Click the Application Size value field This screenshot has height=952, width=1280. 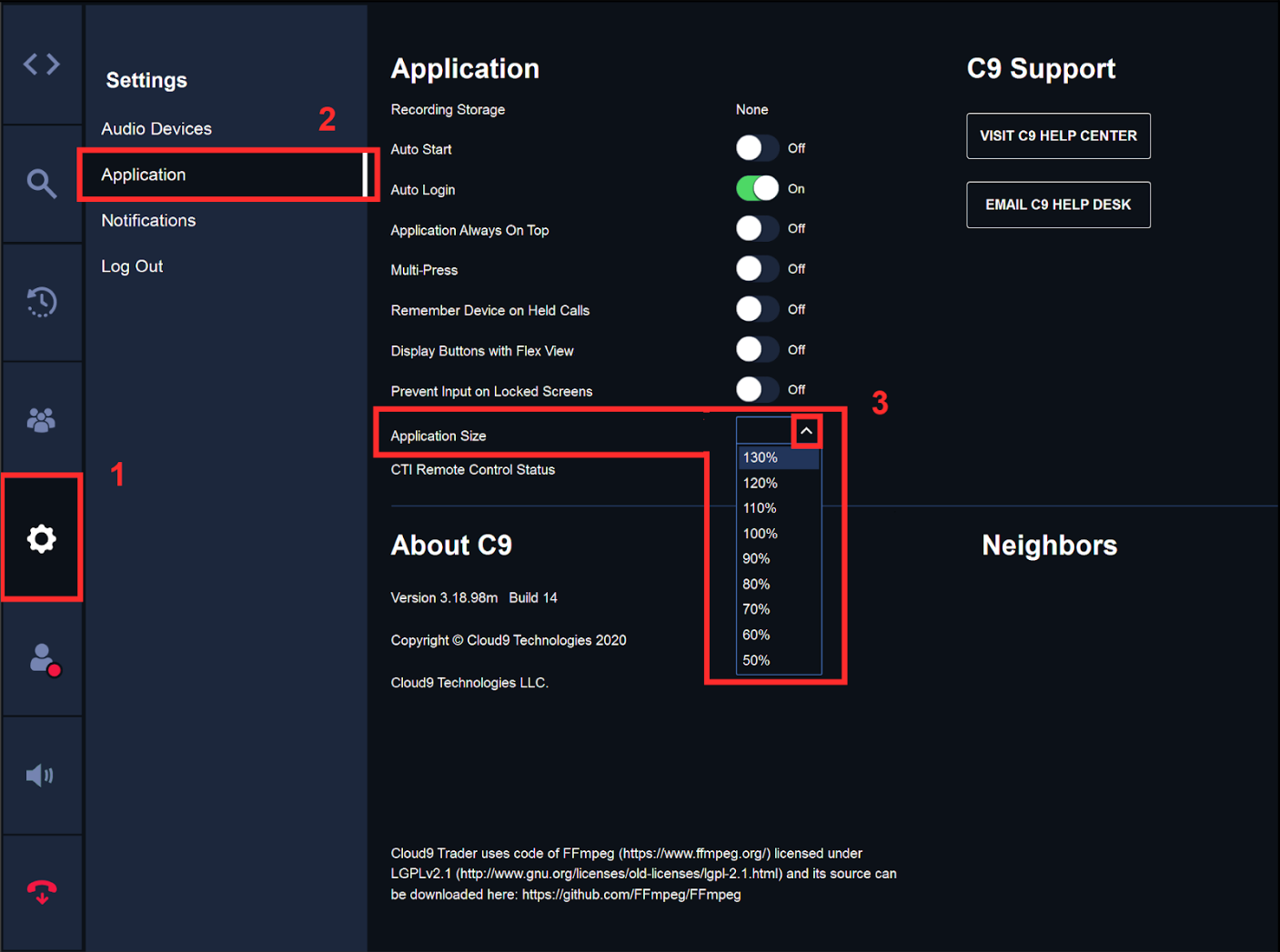764,431
